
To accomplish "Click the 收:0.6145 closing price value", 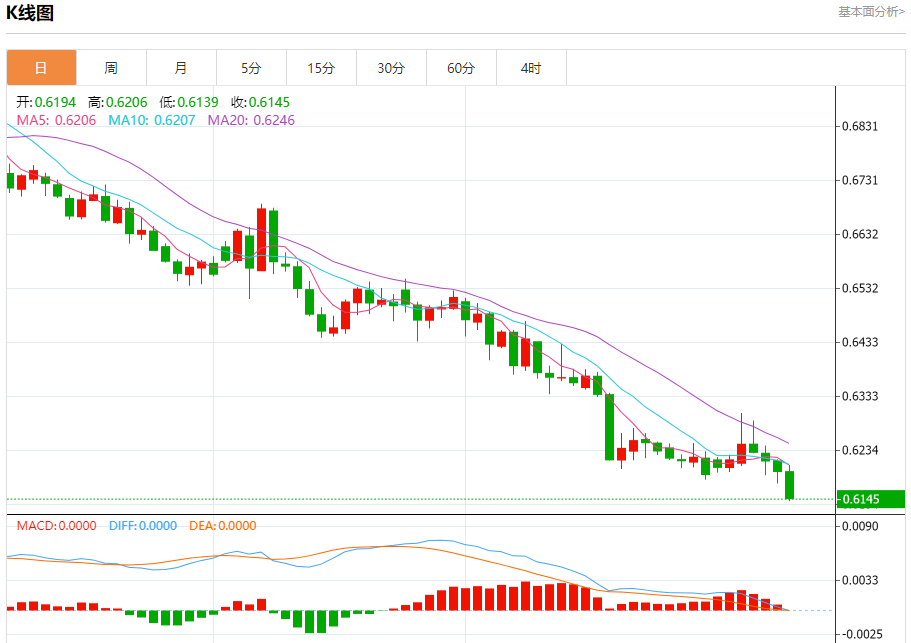I will coord(260,102).
